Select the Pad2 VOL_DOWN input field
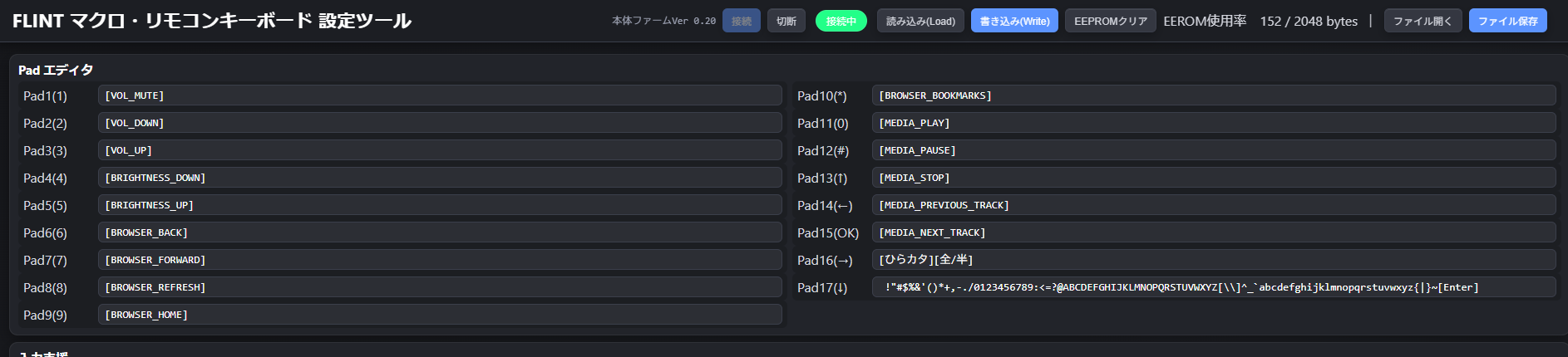 pyautogui.click(x=440, y=123)
